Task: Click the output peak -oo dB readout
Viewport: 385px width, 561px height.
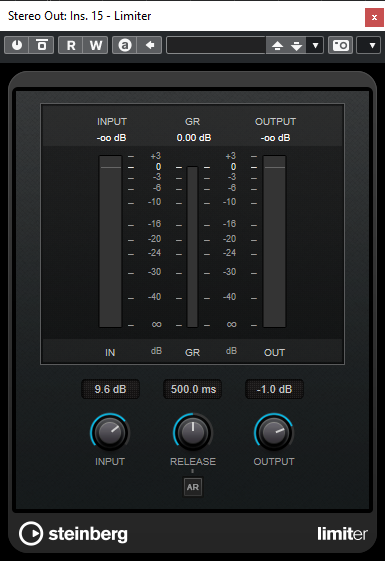Action: coord(275,138)
